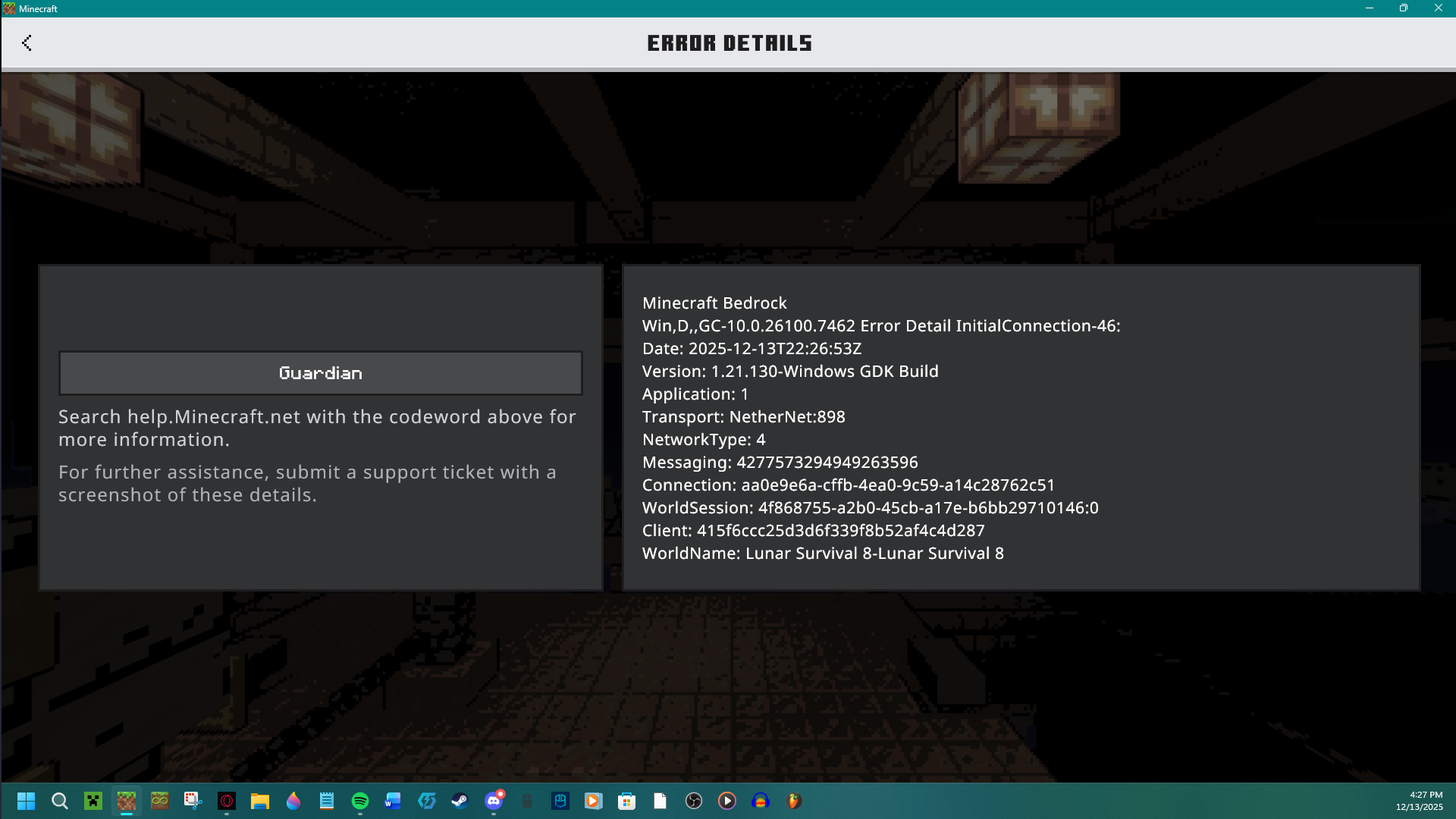Launch OBS Studio from taskbar
Screen dimensions: 1456x819
tap(693, 801)
